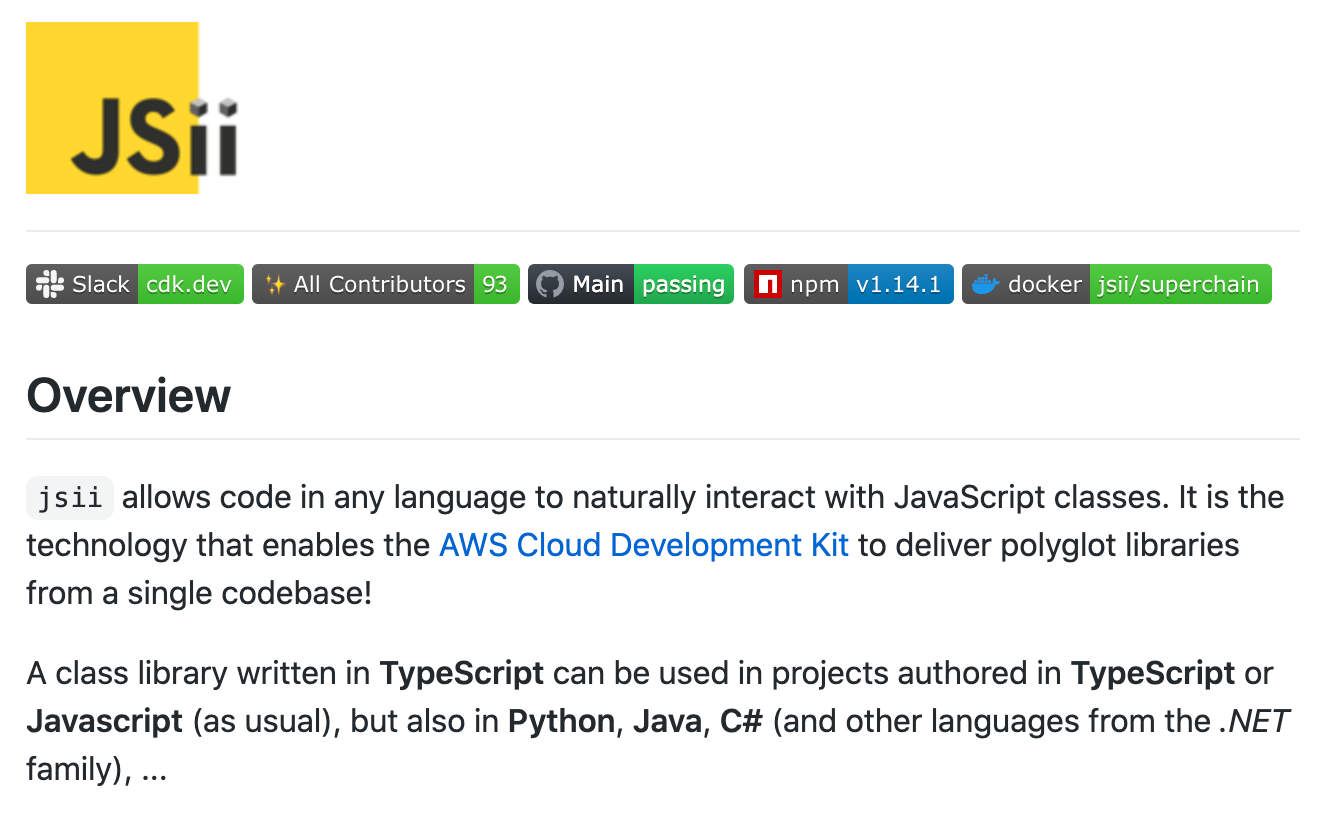Screen dimensions: 1320x816
Task: Click the Overview section heading
Action: click(128, 396)
